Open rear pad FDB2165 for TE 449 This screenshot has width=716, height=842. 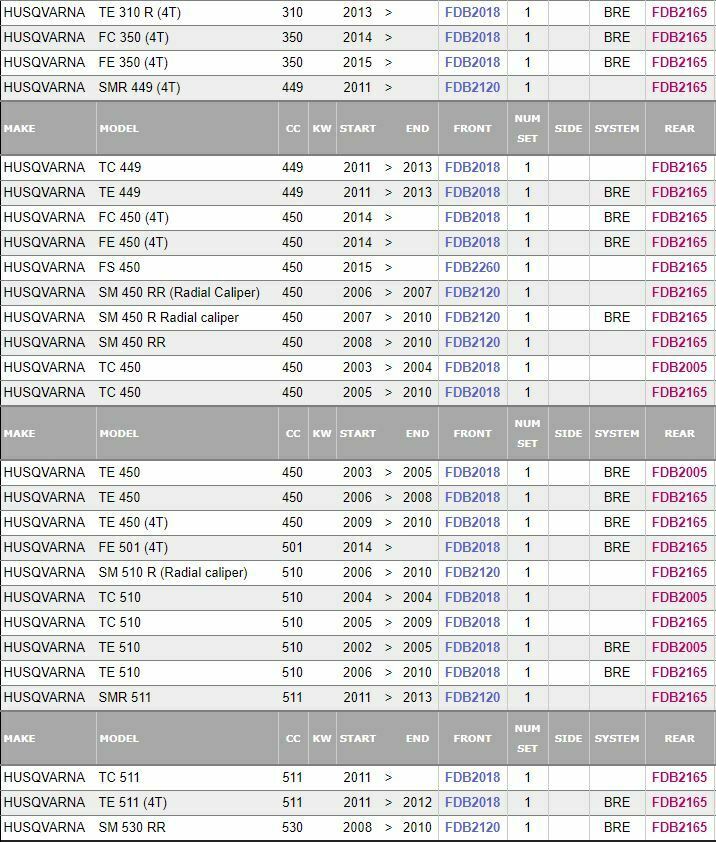(x=679, y=192)
